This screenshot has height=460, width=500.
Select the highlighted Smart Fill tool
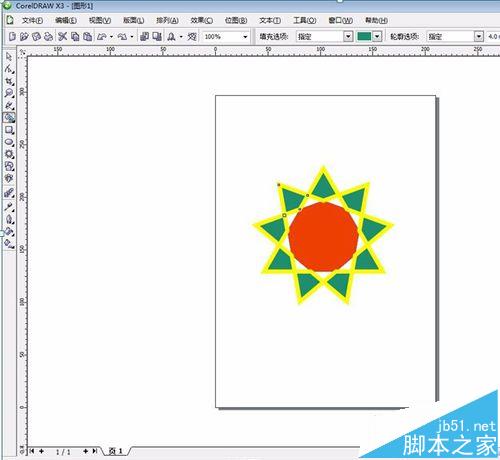click(9, 117)
